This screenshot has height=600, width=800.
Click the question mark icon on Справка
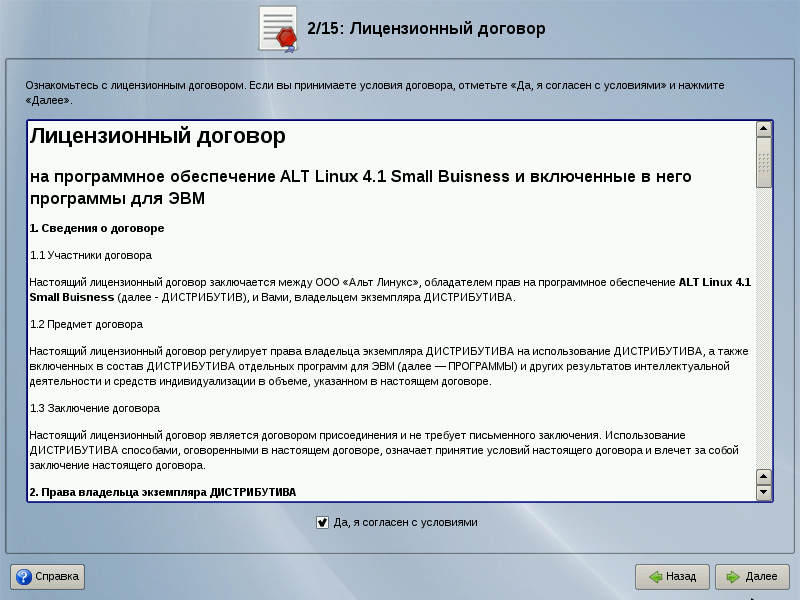coord(23,577)
